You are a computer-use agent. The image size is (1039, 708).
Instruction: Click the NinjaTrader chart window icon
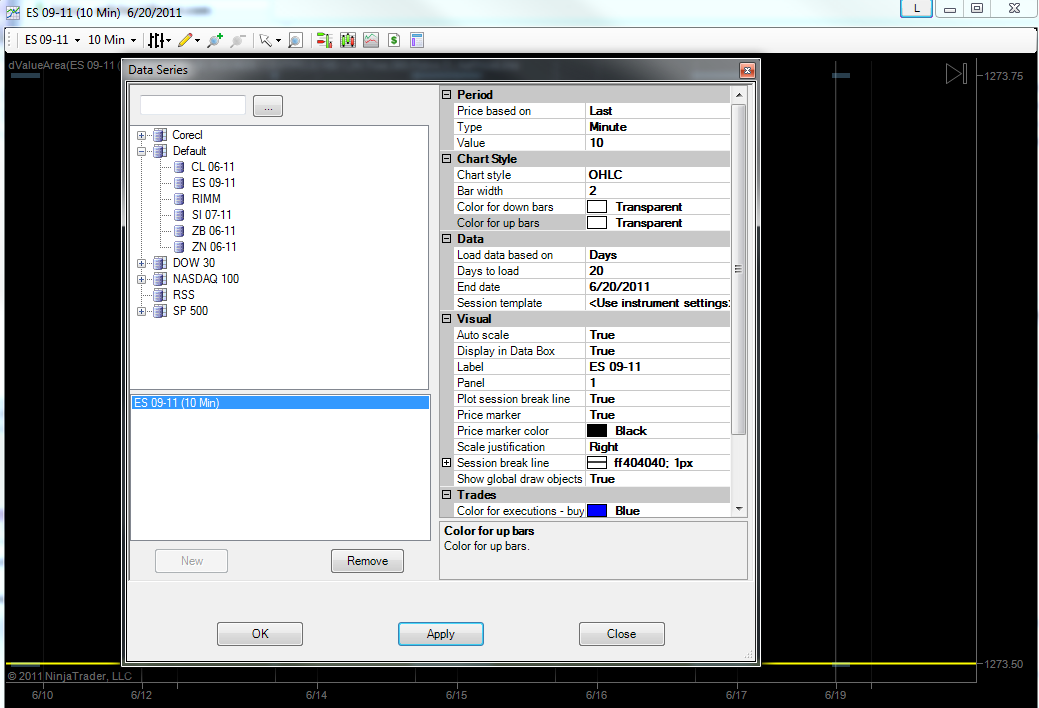tap(13, 12)
